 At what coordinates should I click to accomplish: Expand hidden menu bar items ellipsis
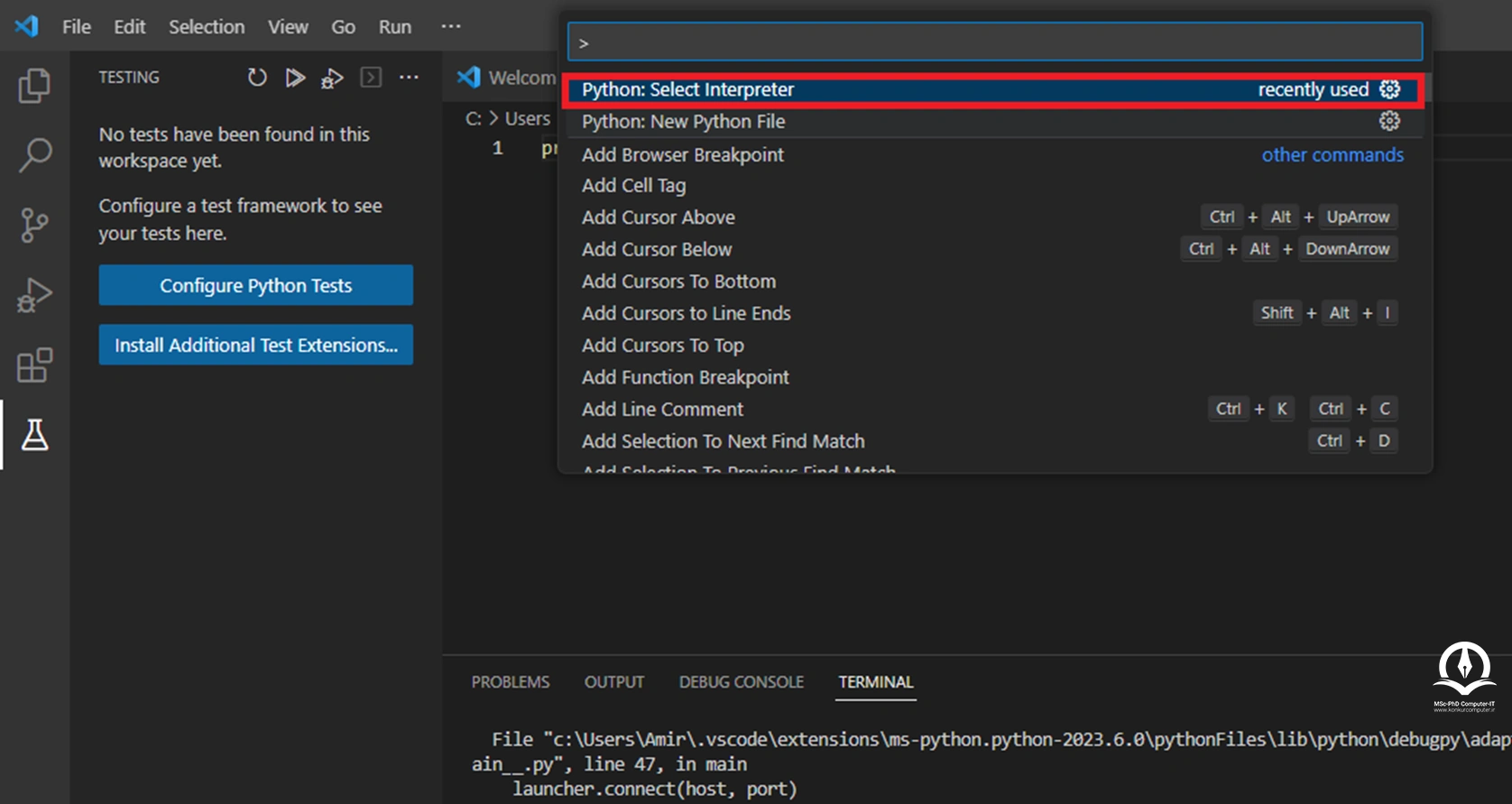pyautogui.click(x=451, y=26)
